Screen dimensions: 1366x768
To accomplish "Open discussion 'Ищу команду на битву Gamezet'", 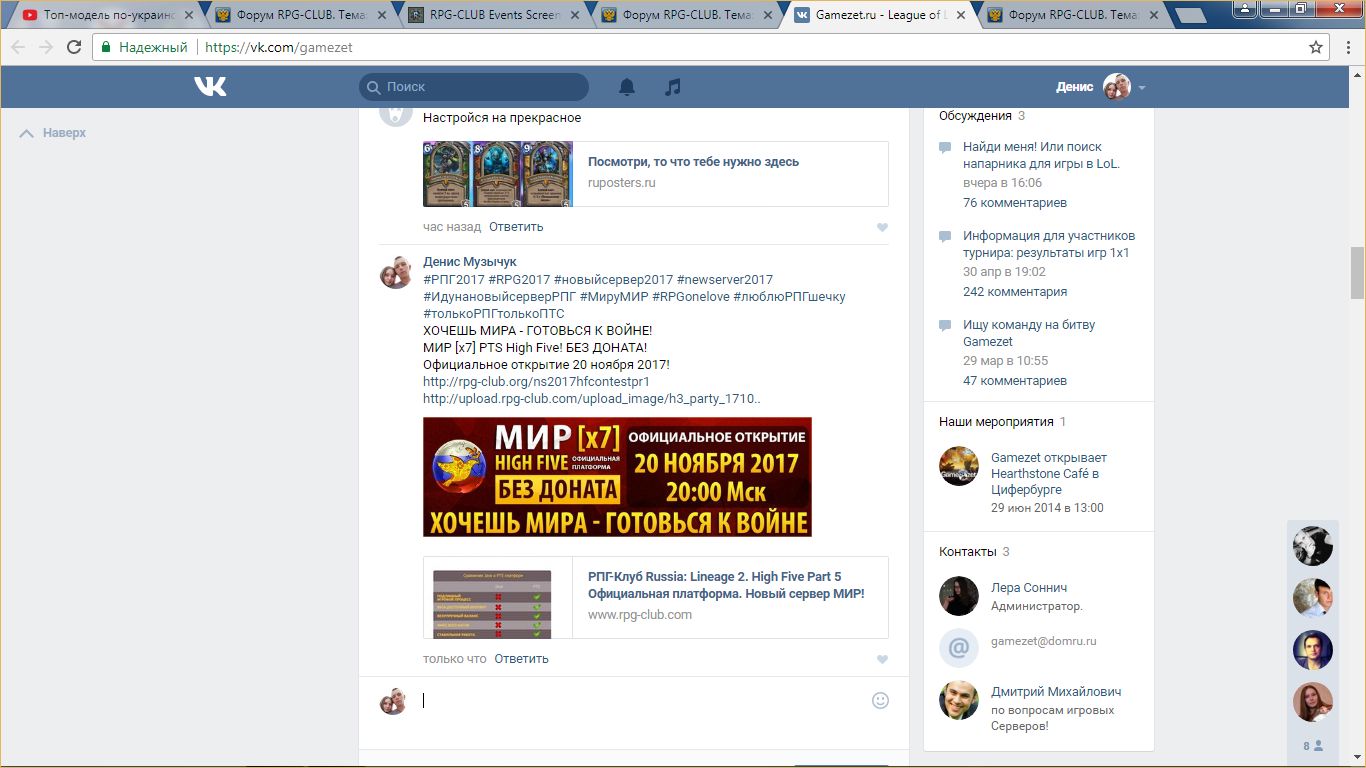I will click(1029, 333).
